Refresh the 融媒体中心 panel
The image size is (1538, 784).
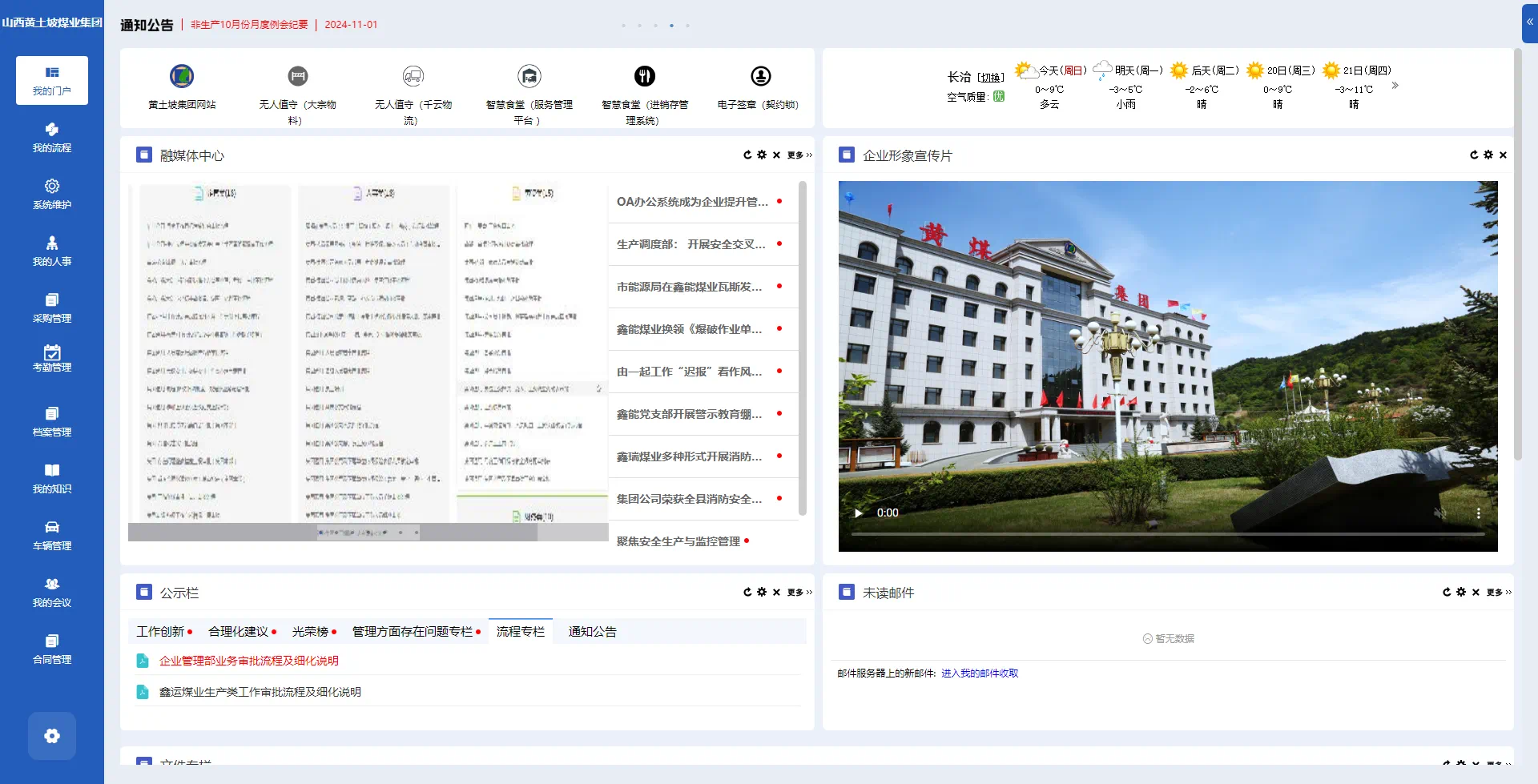pyautogui.click(x=747, y=155)
